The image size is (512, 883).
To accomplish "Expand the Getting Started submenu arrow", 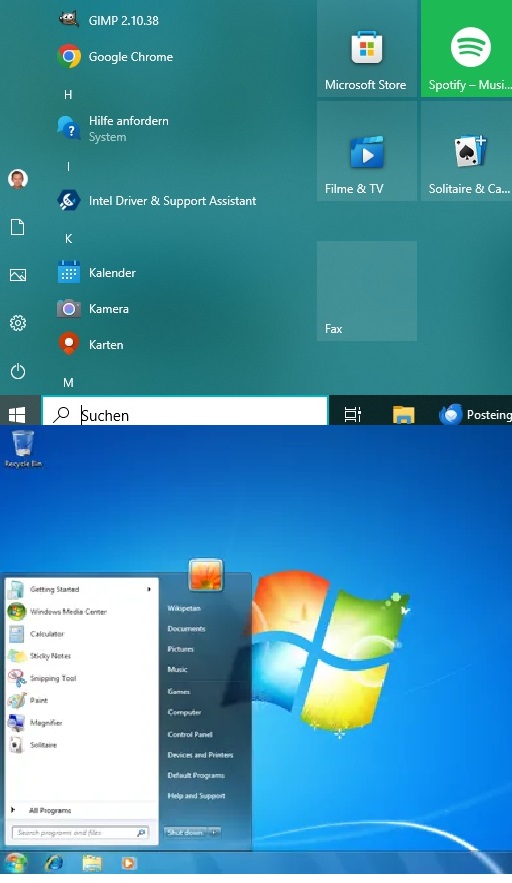I will click(x=149, y=589).
